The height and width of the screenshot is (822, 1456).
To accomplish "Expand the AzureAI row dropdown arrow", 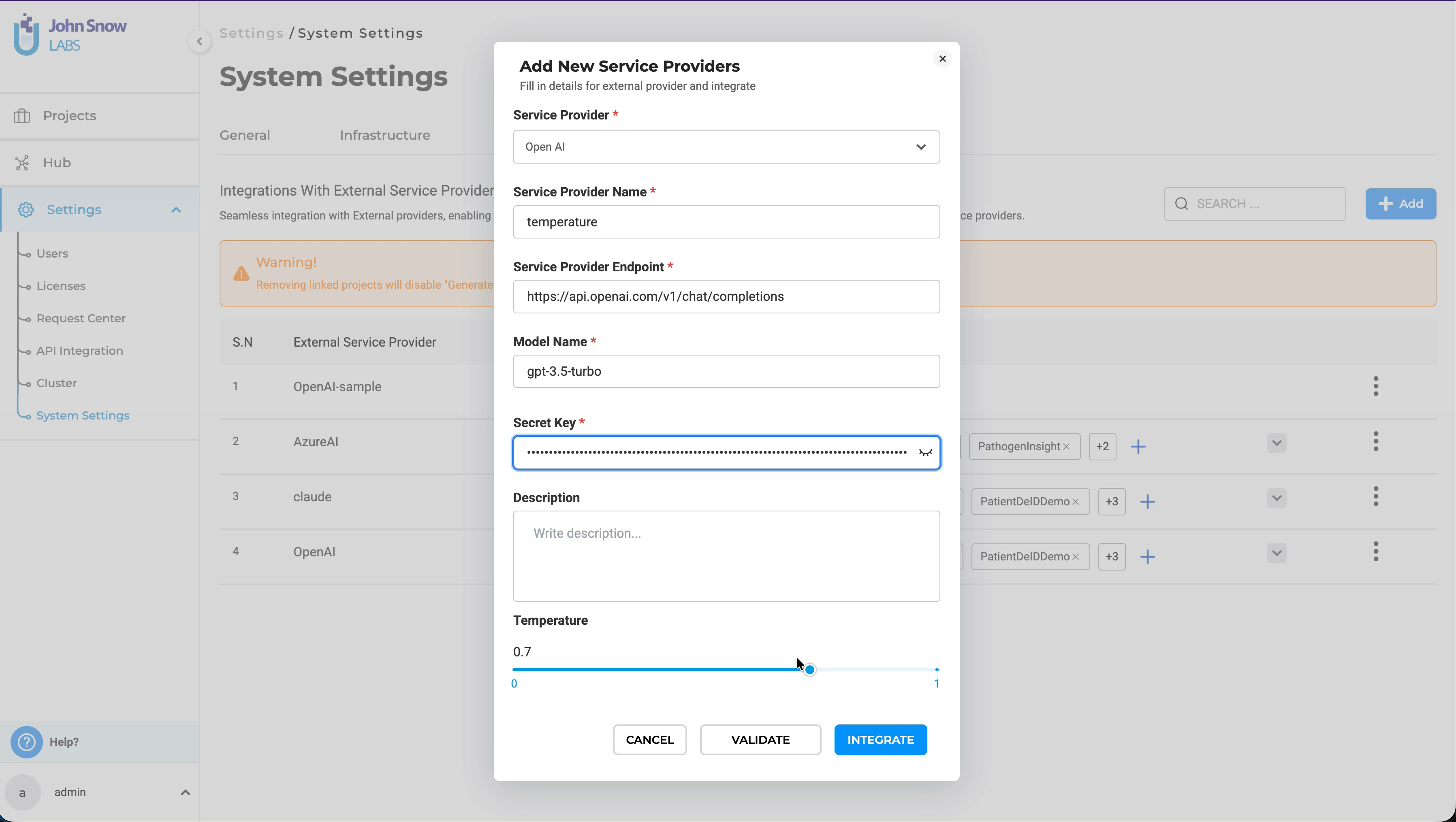I will tap(1276, 443).
